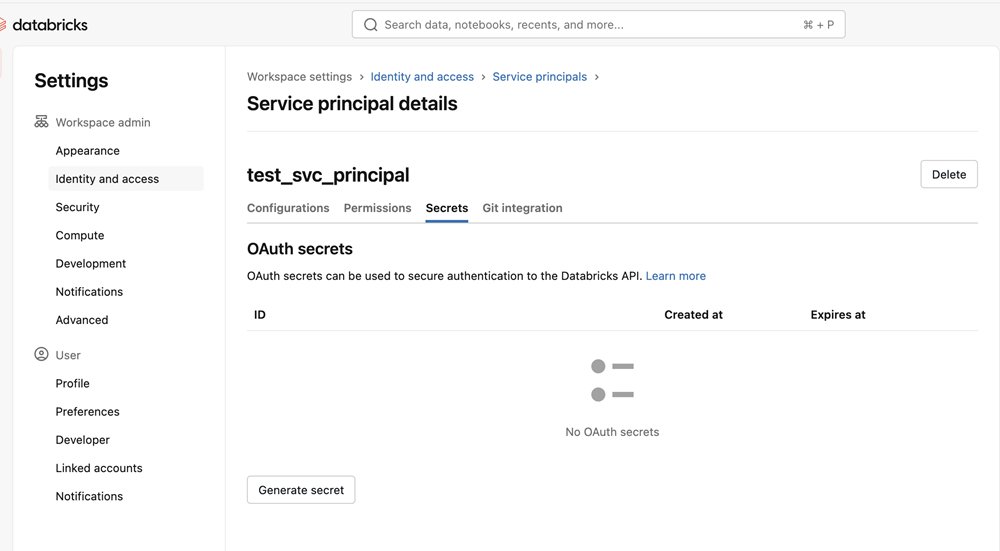
Task: Switch to the Permissions tab
Action: point(378,208)
